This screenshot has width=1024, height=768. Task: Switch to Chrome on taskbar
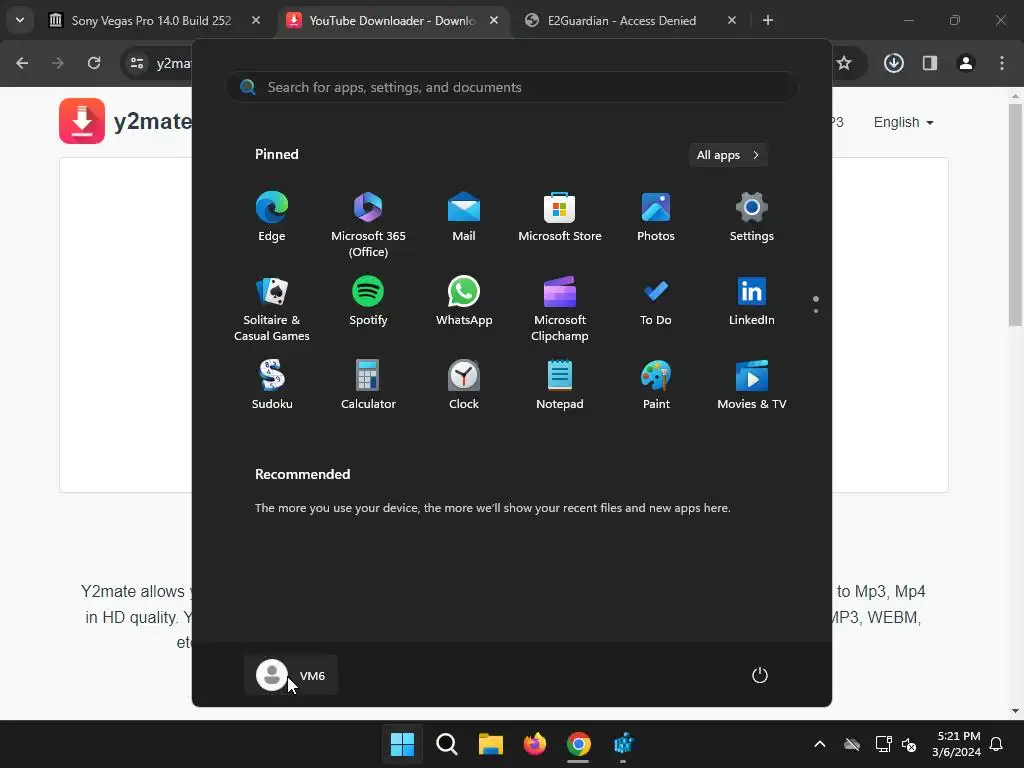pyautogui.click(x=579, y=744)
